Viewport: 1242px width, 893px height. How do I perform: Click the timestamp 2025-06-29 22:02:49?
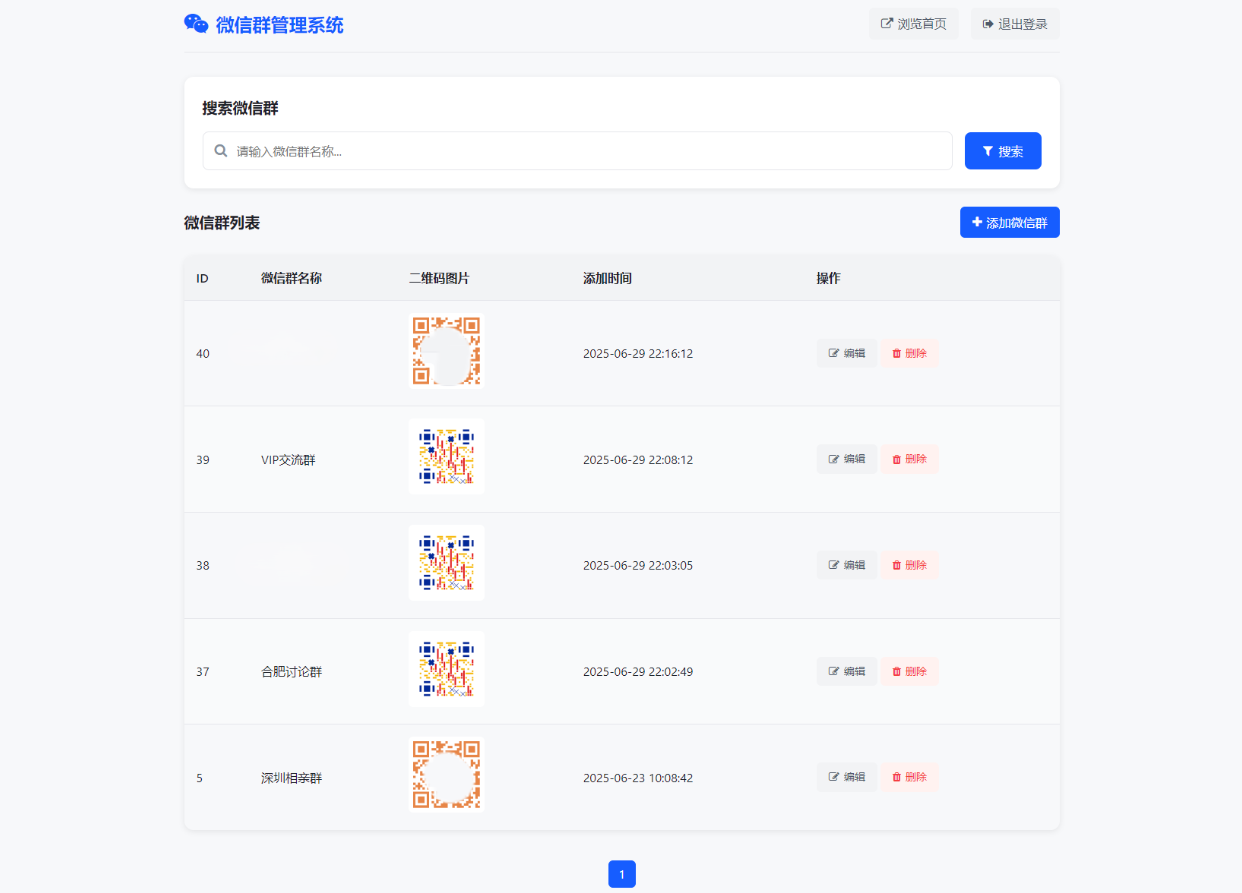(638, 672)
